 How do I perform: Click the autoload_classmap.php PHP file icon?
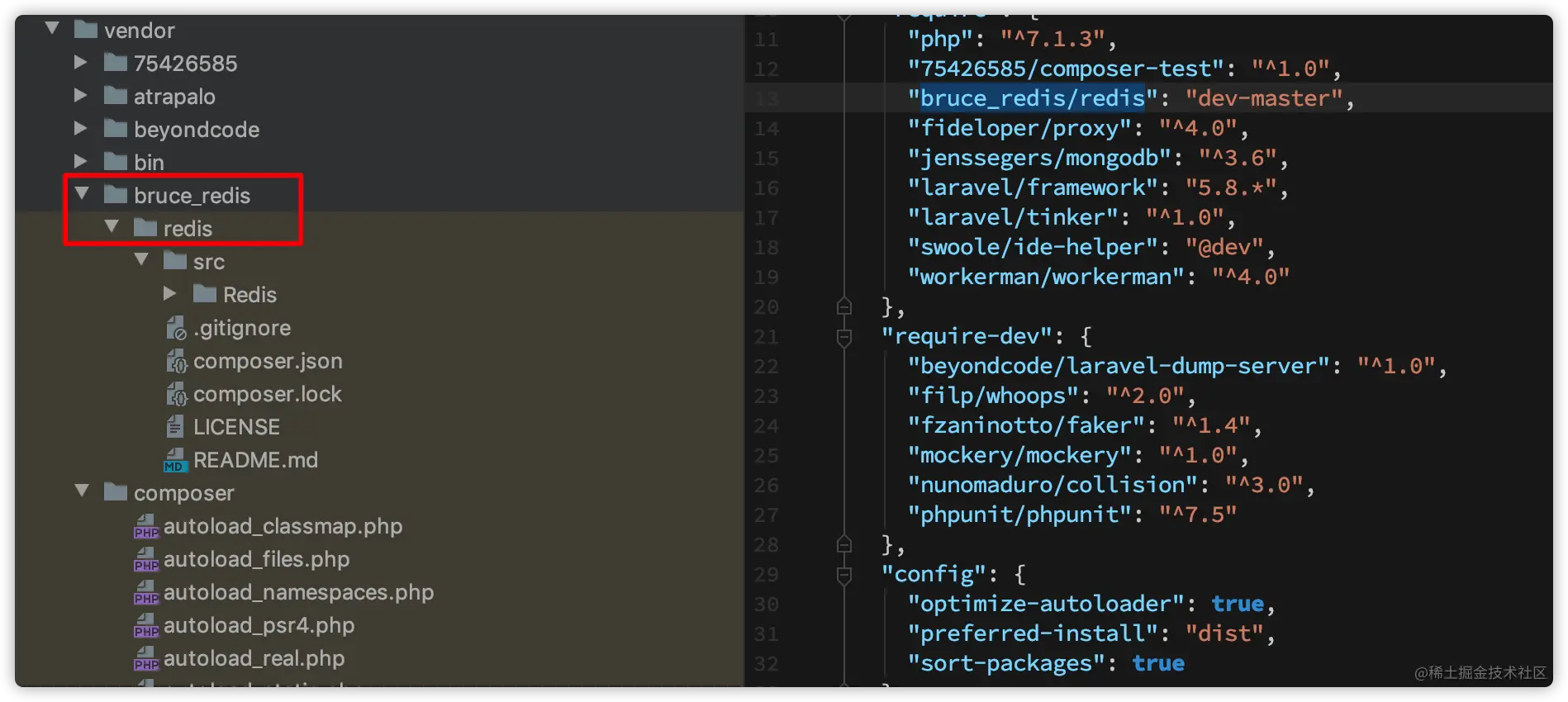click(x=146, y=526)
